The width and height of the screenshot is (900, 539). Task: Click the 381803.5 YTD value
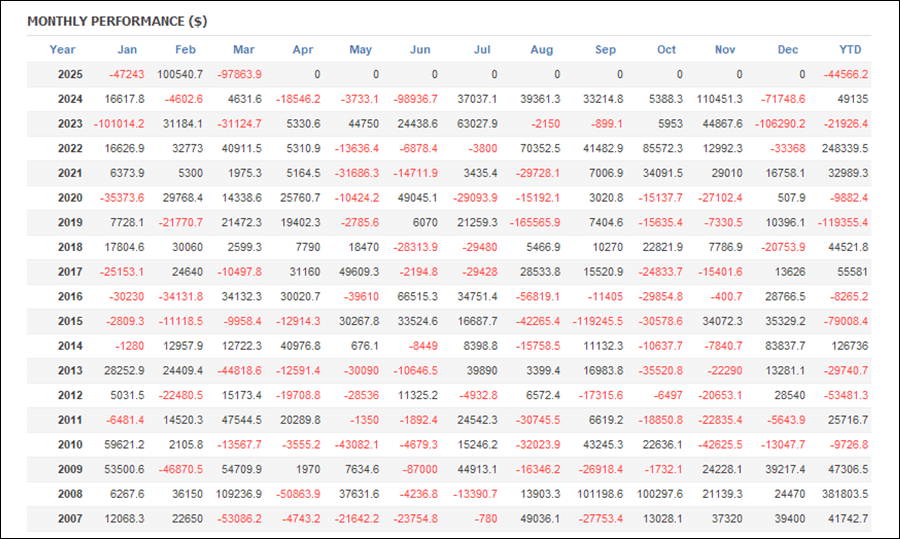tap(845, 494)
